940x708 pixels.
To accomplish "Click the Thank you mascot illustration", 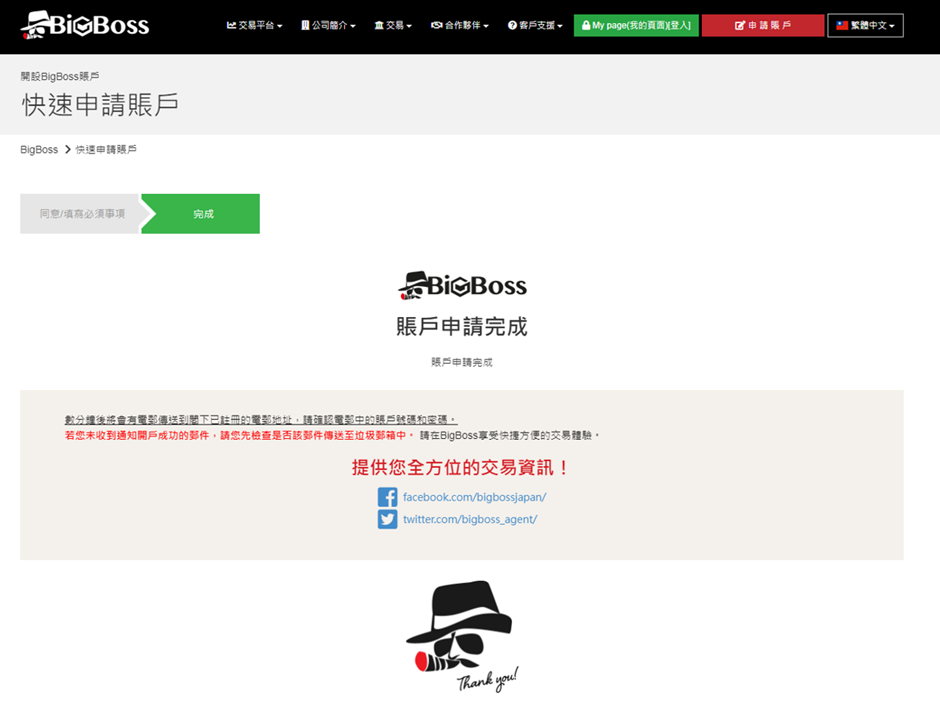I will (462, 637).
